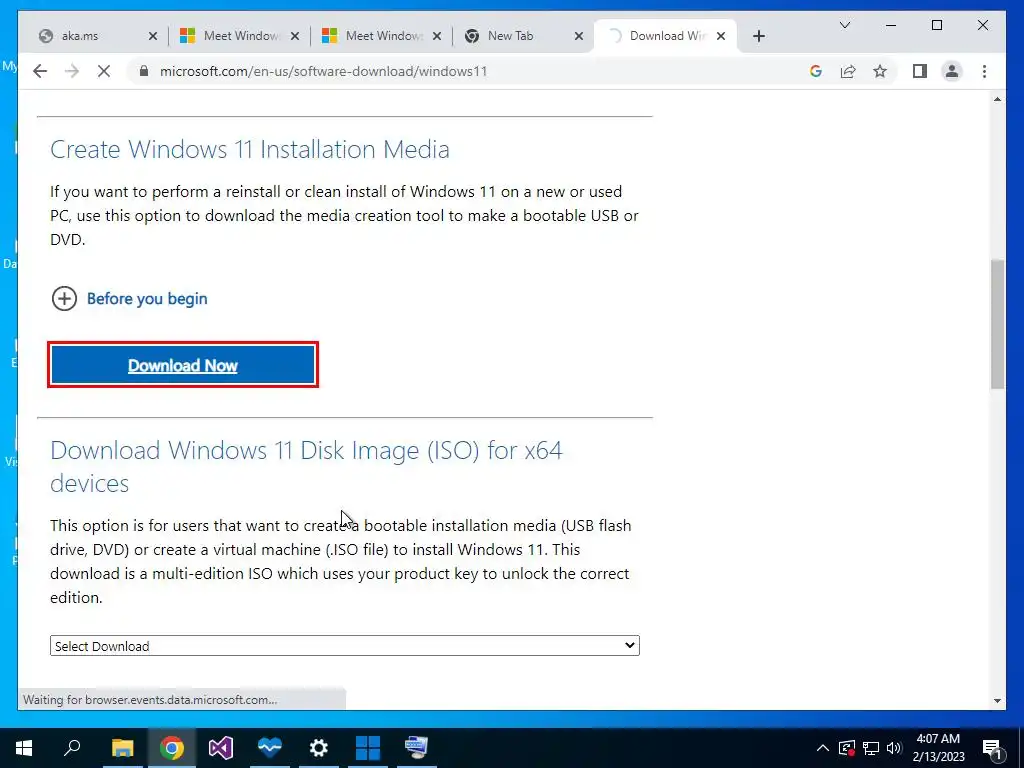Open the volume speaker tray icon
1024x768 pixels.
coord(894,748)
